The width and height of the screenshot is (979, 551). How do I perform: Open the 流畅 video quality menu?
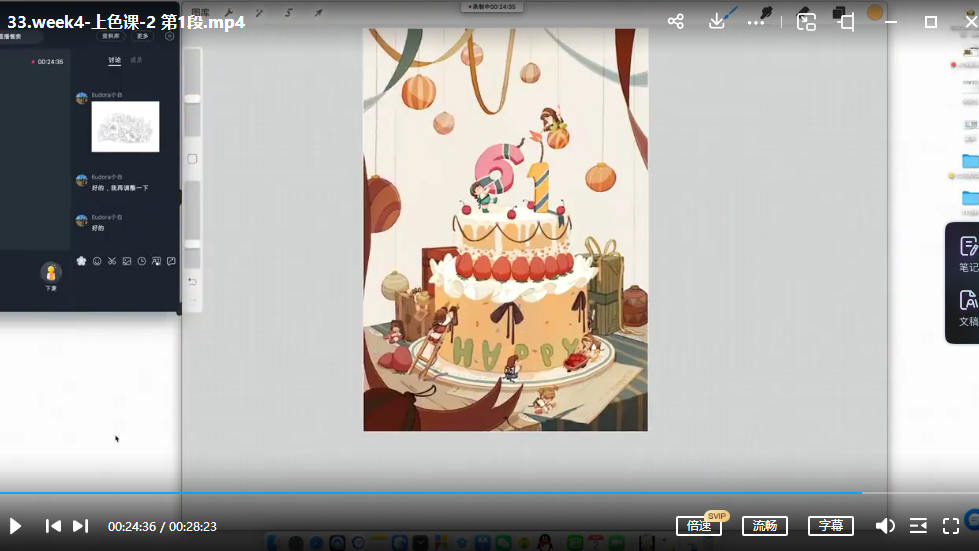pos(764,526)
